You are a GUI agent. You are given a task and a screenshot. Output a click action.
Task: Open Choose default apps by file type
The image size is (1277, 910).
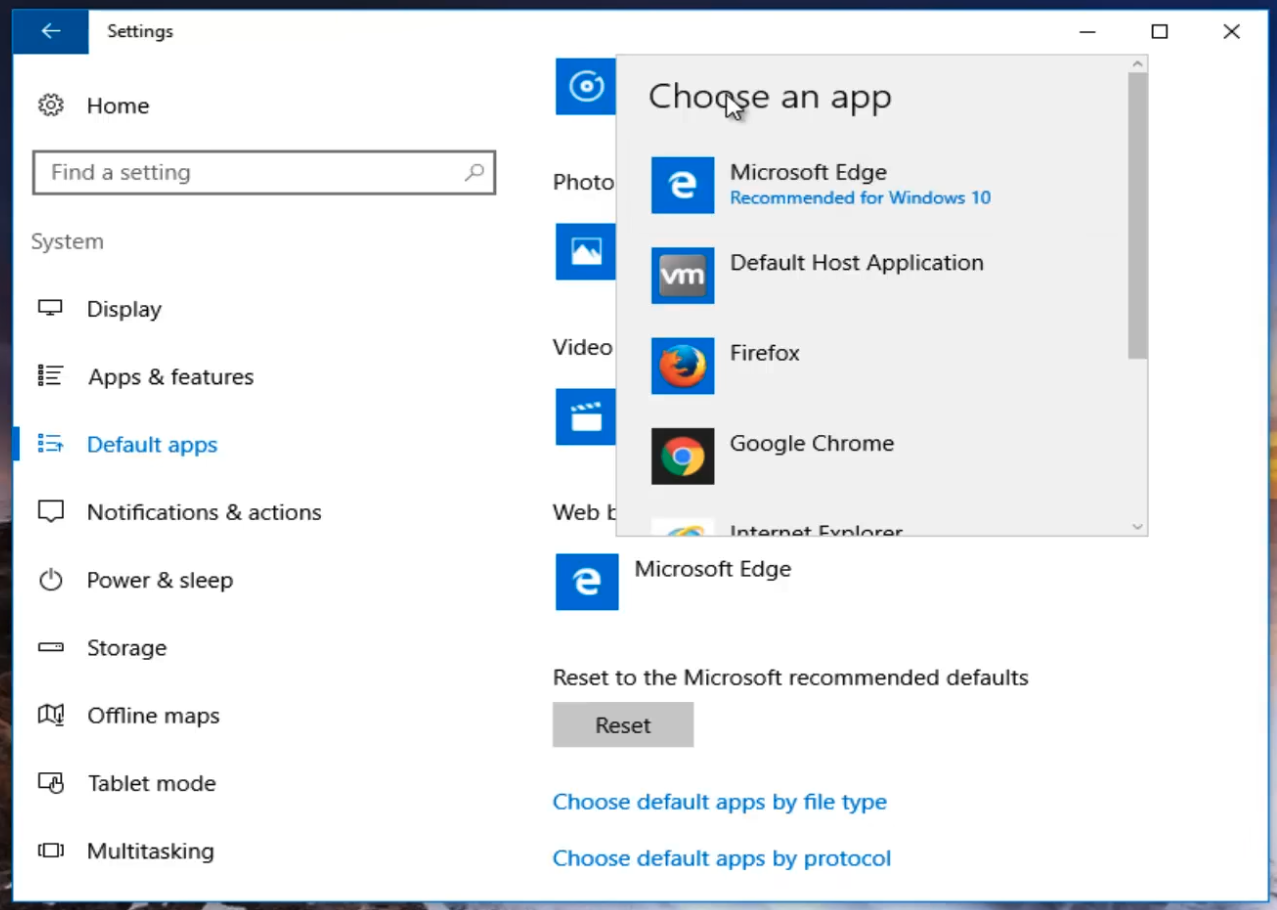pos(720,802)
